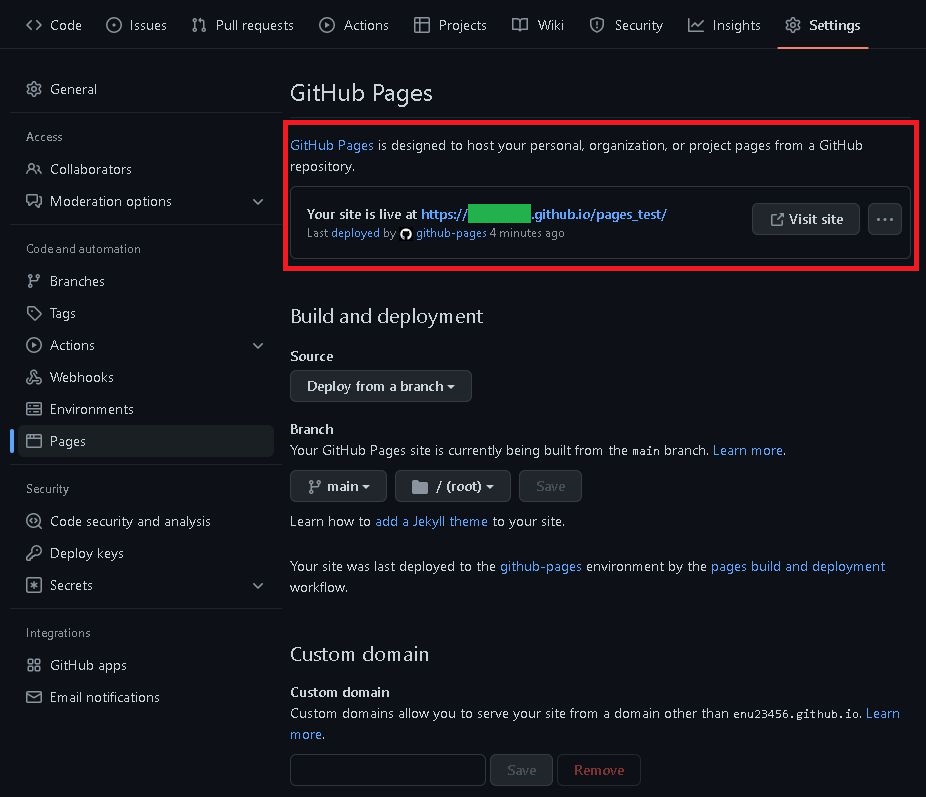926x797 pixels.
Task: Open the add a Jekyll theme link
Action: pos(431,521)
